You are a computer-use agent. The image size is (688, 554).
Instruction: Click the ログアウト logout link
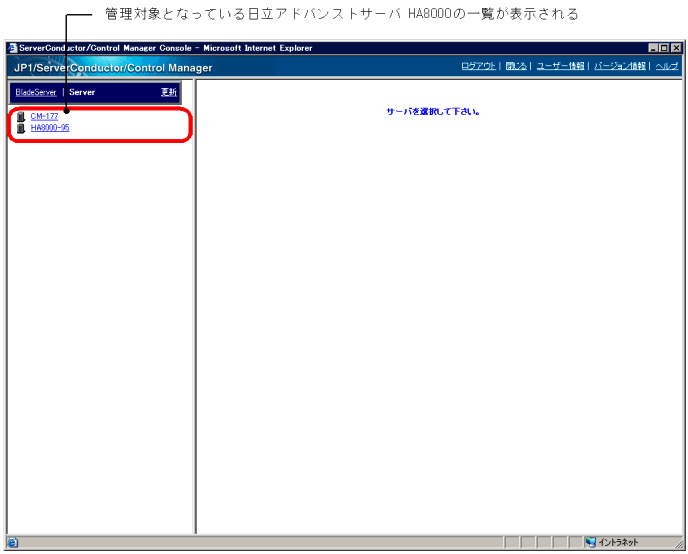pyautogui.click(x=478, y=66)
